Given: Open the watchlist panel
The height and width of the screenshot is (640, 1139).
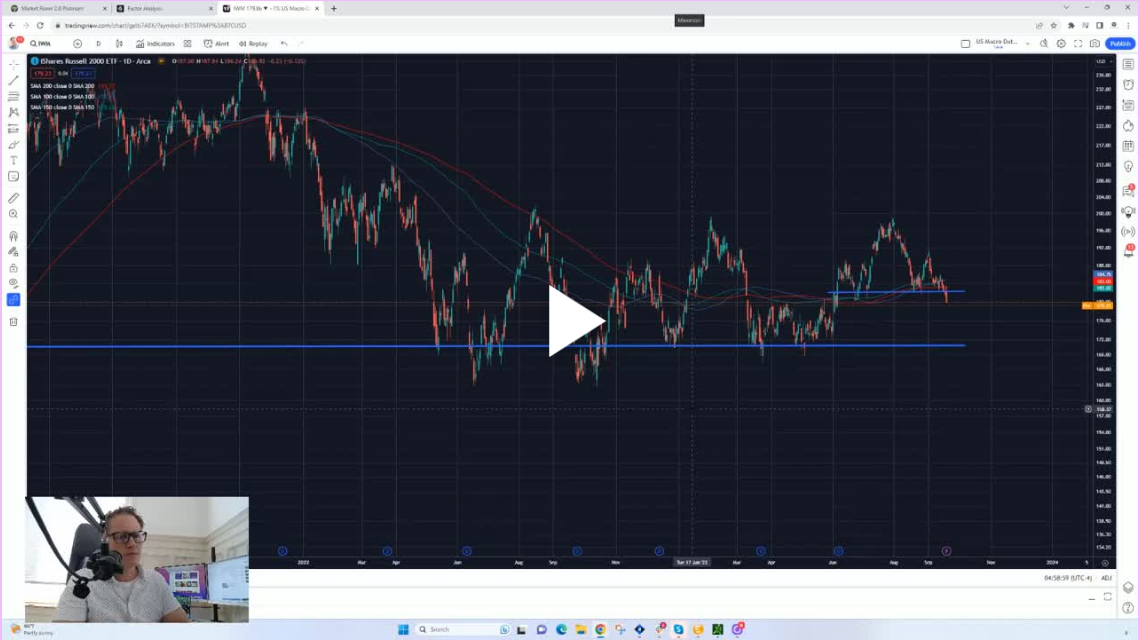Looking at the screenshot, I should 1128,65.
